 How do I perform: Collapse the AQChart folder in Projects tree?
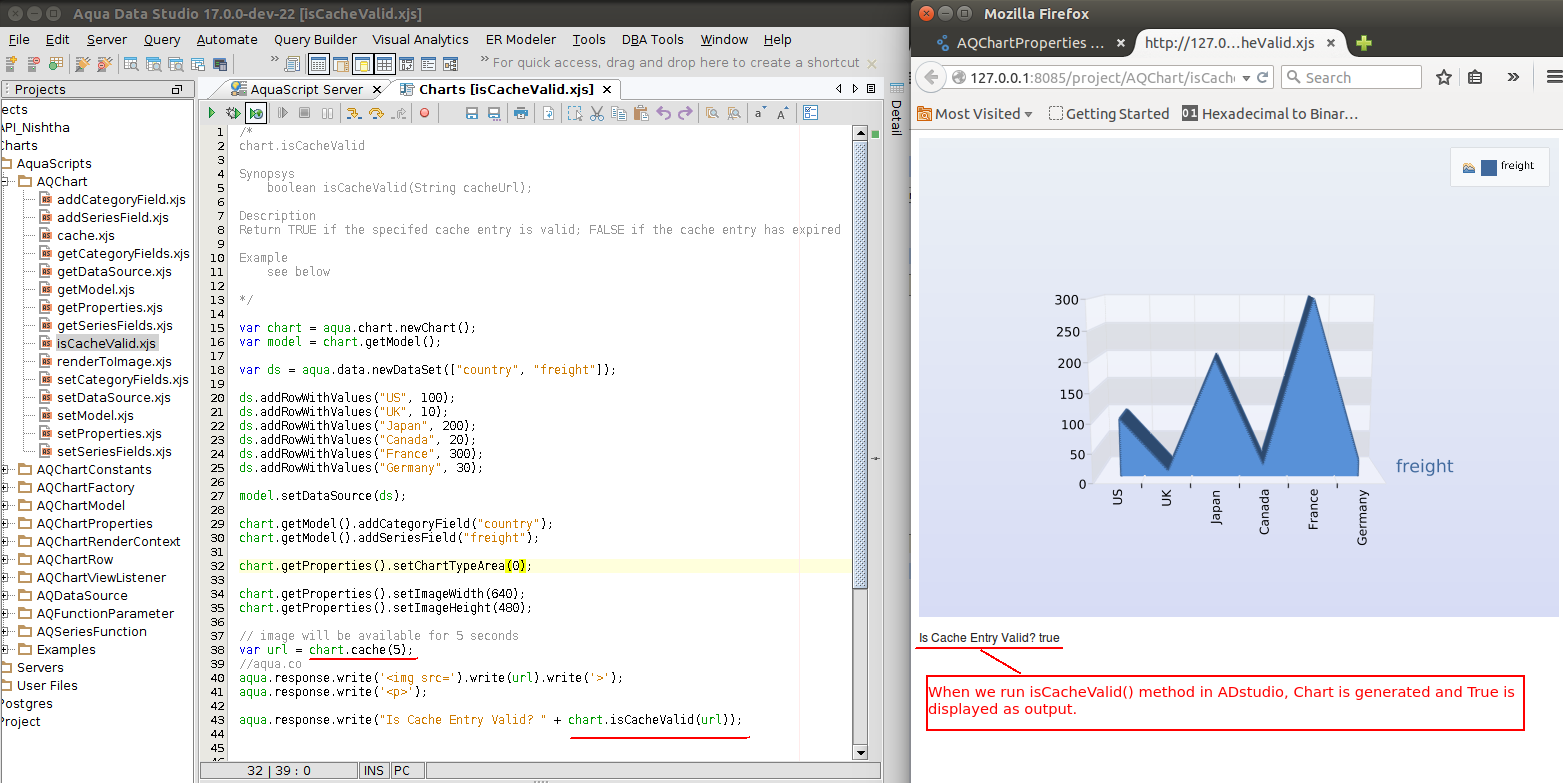pos(5,181)
